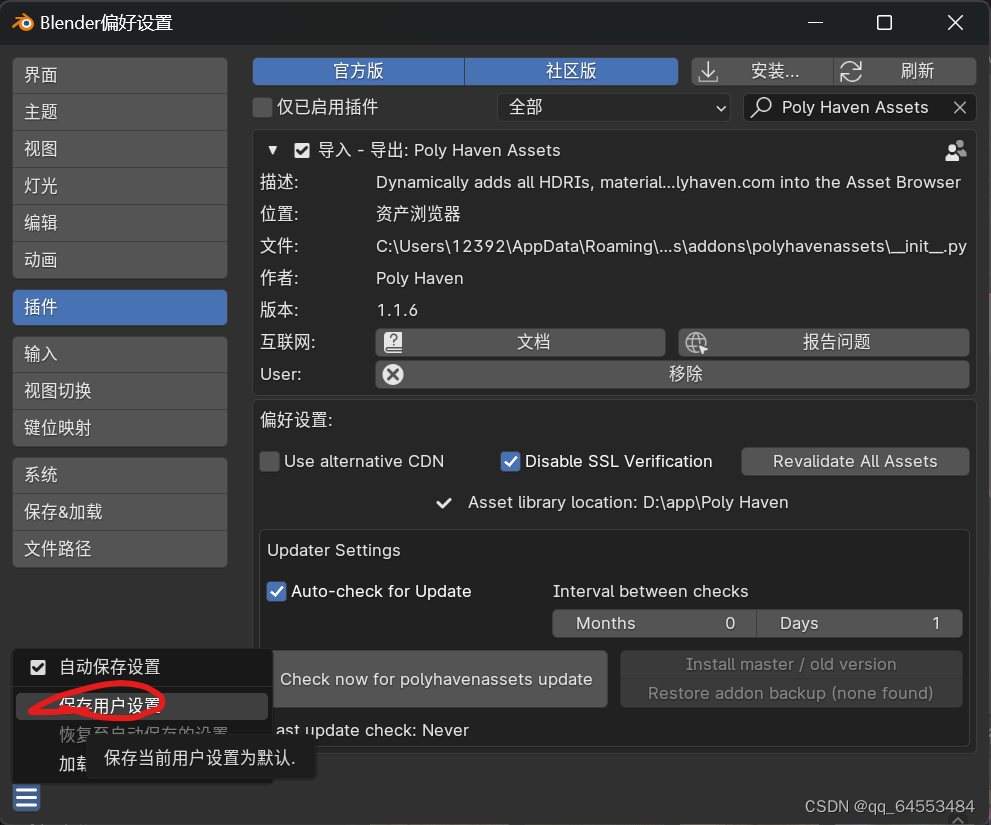Image resolution: width=991 pixels, height=825 pixels.
Task: Click the 移除 button
Action: (x=672, y=374)
